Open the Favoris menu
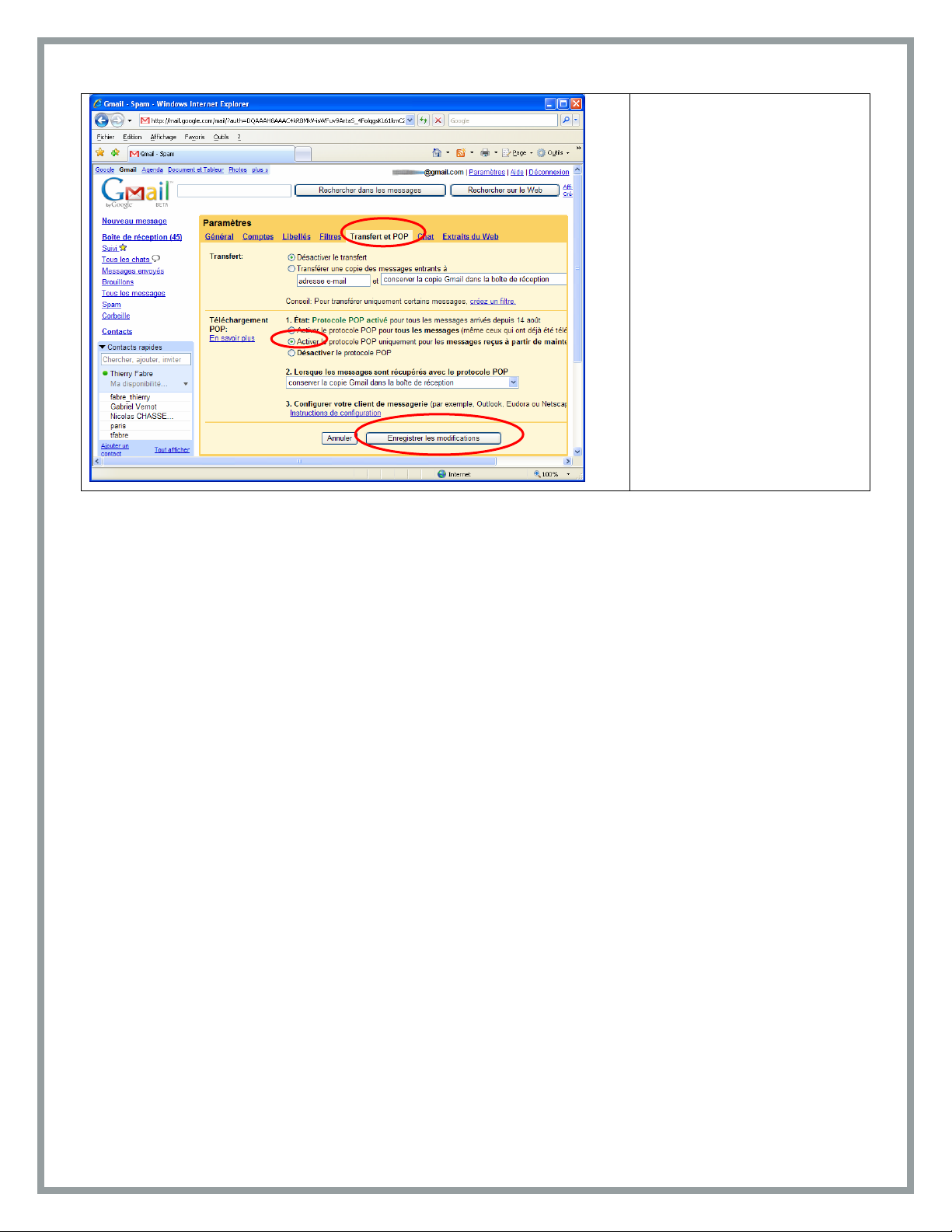Screen dimensions: 952x1232 (x=194, y=137)
